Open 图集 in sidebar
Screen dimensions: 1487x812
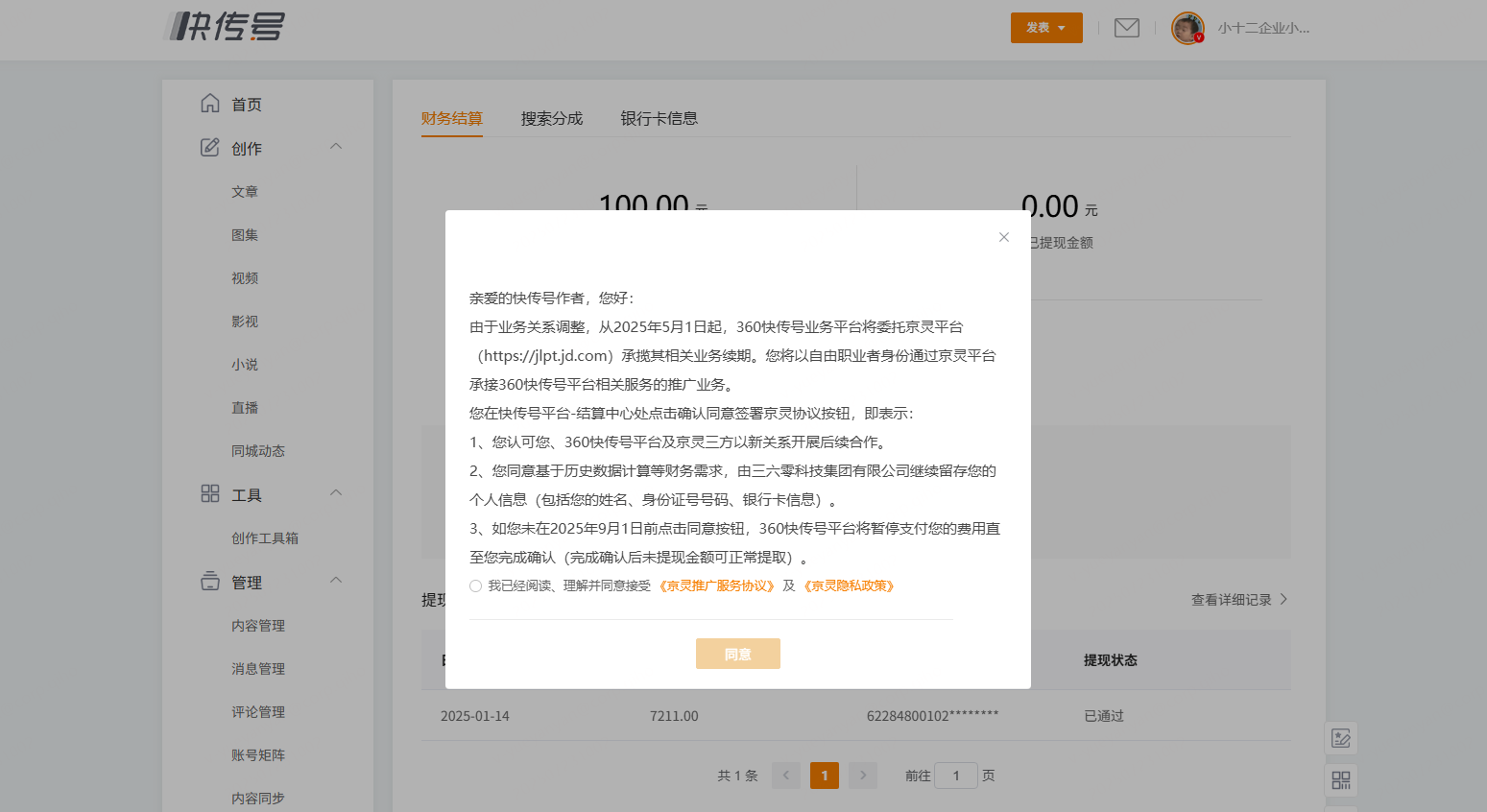(x=245, y=235)
